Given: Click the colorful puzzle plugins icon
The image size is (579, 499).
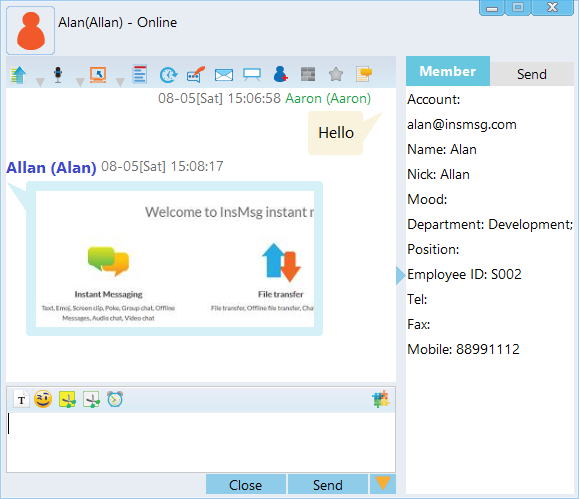Looking at the screenshot, I should click(x=381, y=399).
